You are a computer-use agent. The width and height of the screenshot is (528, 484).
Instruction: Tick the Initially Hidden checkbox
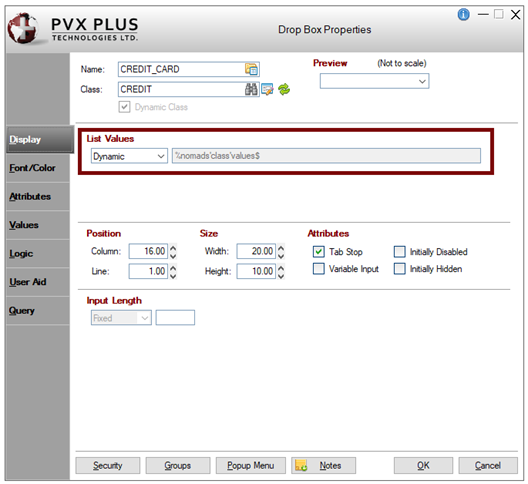point(399,269)
